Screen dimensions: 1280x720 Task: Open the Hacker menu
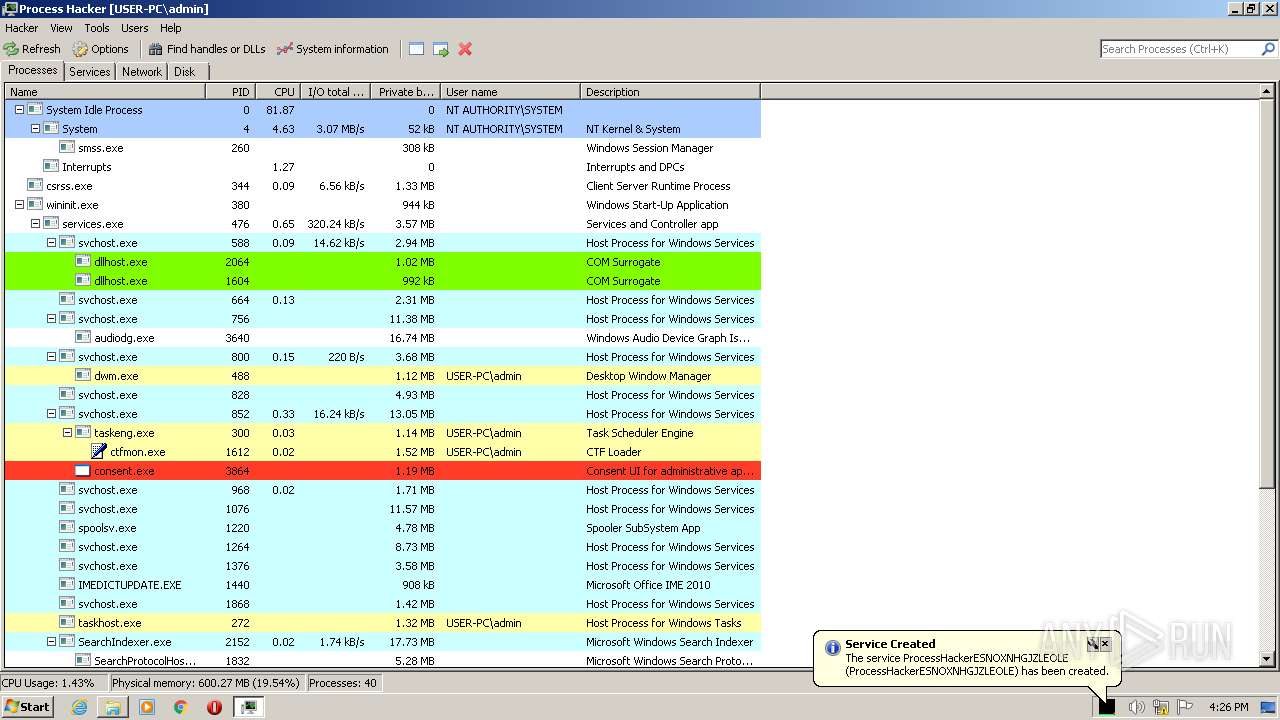(x=22, y=28)
